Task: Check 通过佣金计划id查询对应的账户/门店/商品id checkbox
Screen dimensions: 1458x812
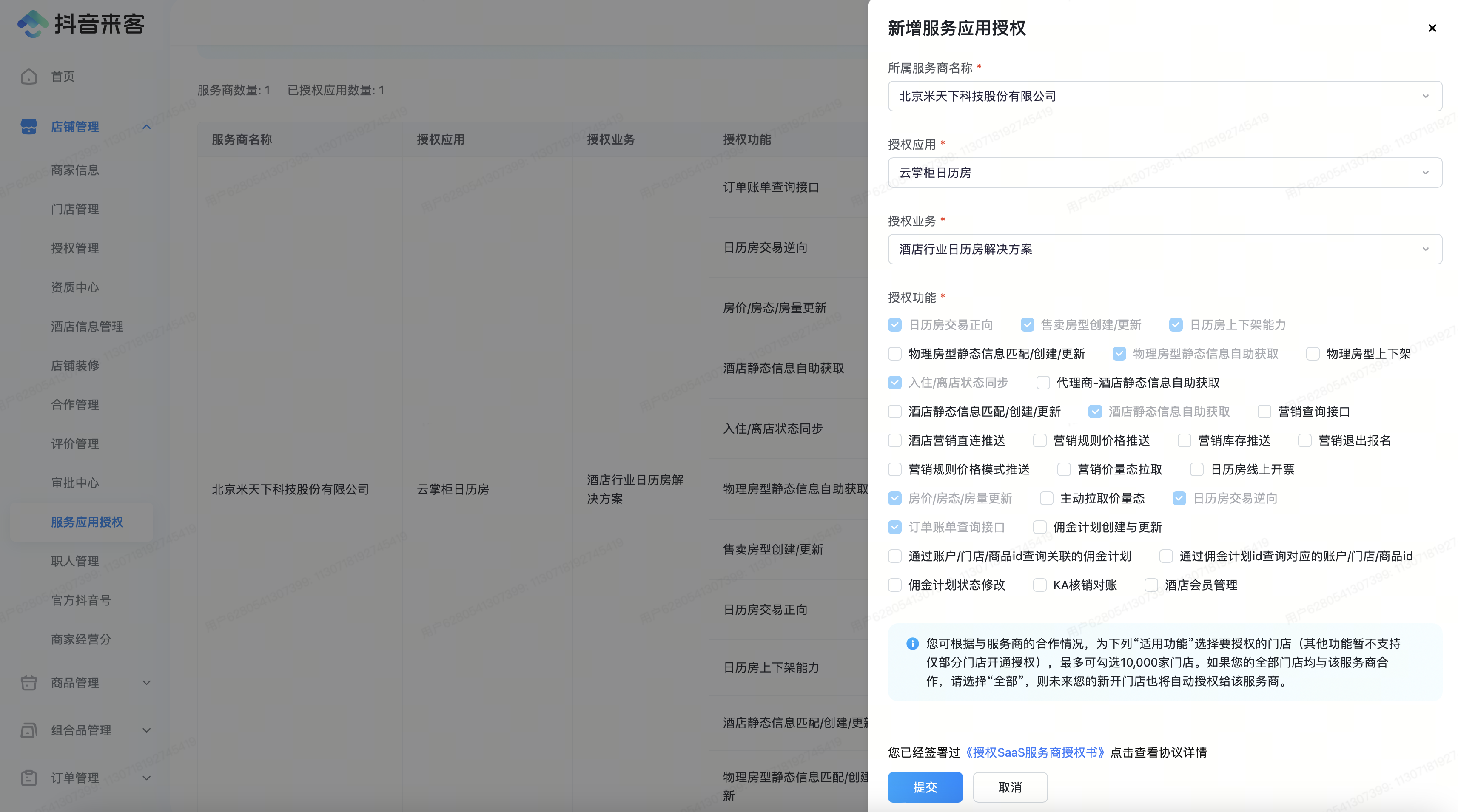Action: coord(1166,556)
